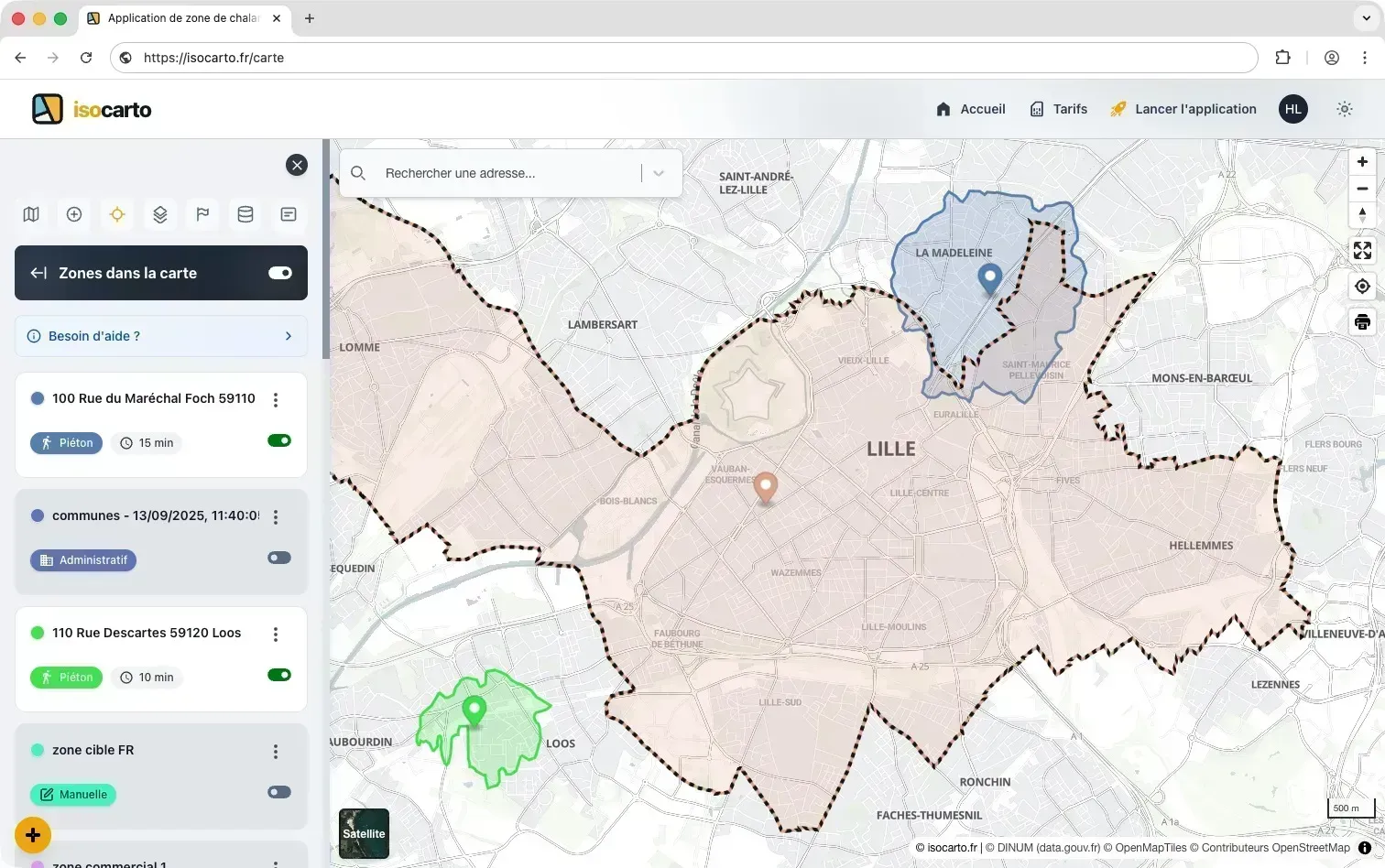Open the add-zone plus-circle tool
This screenshot has width=1385, height=868.
73,213
